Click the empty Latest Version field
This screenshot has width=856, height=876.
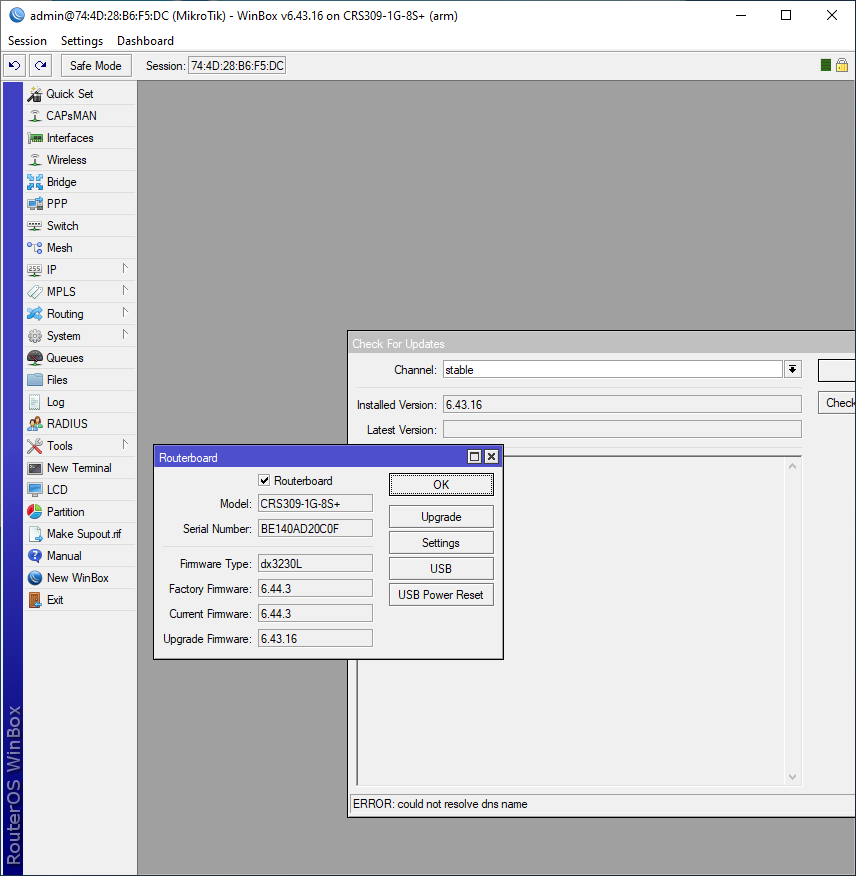[x=622, y=429]
